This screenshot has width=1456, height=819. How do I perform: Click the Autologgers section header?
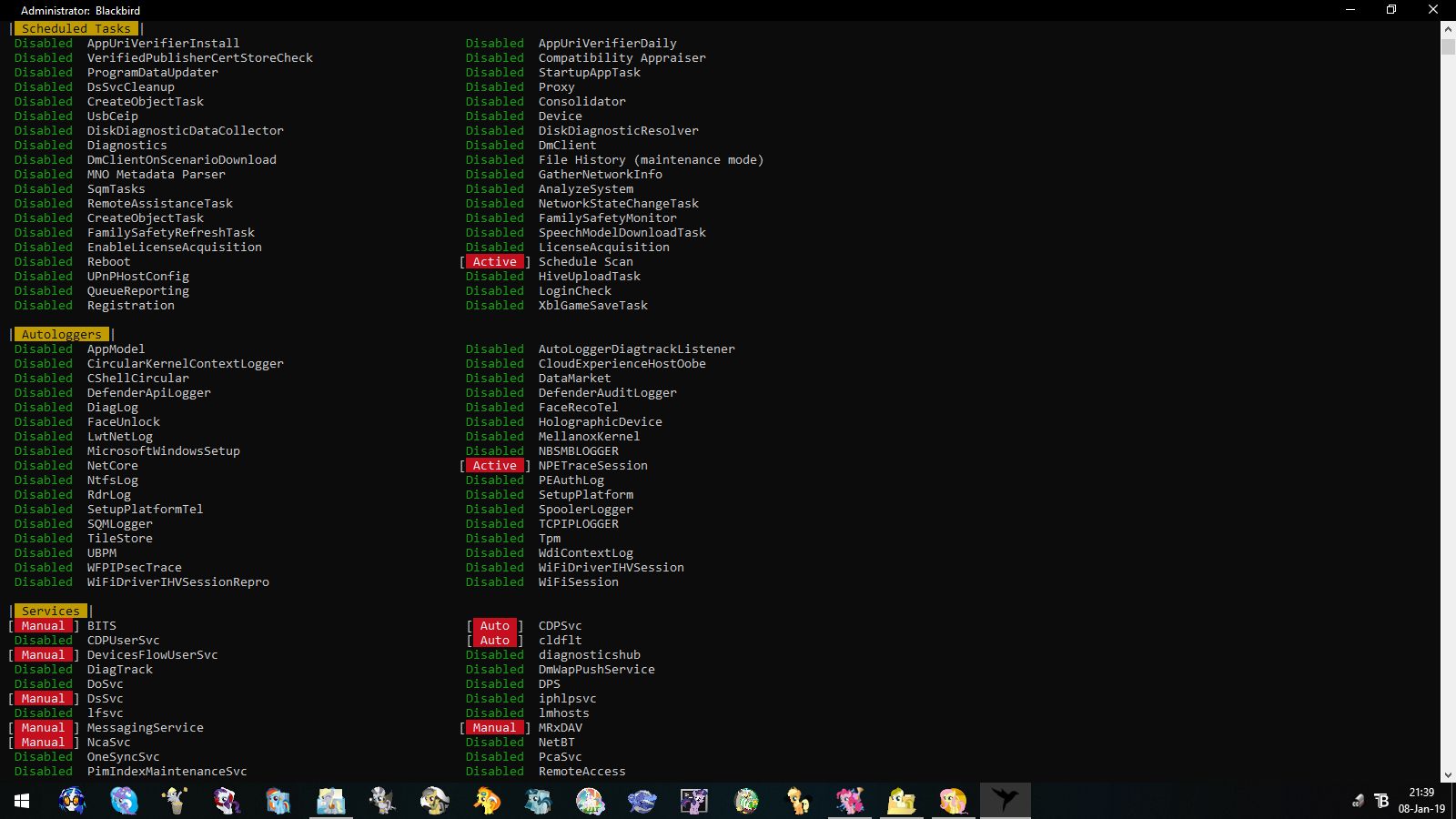click(x=62, y=334)
